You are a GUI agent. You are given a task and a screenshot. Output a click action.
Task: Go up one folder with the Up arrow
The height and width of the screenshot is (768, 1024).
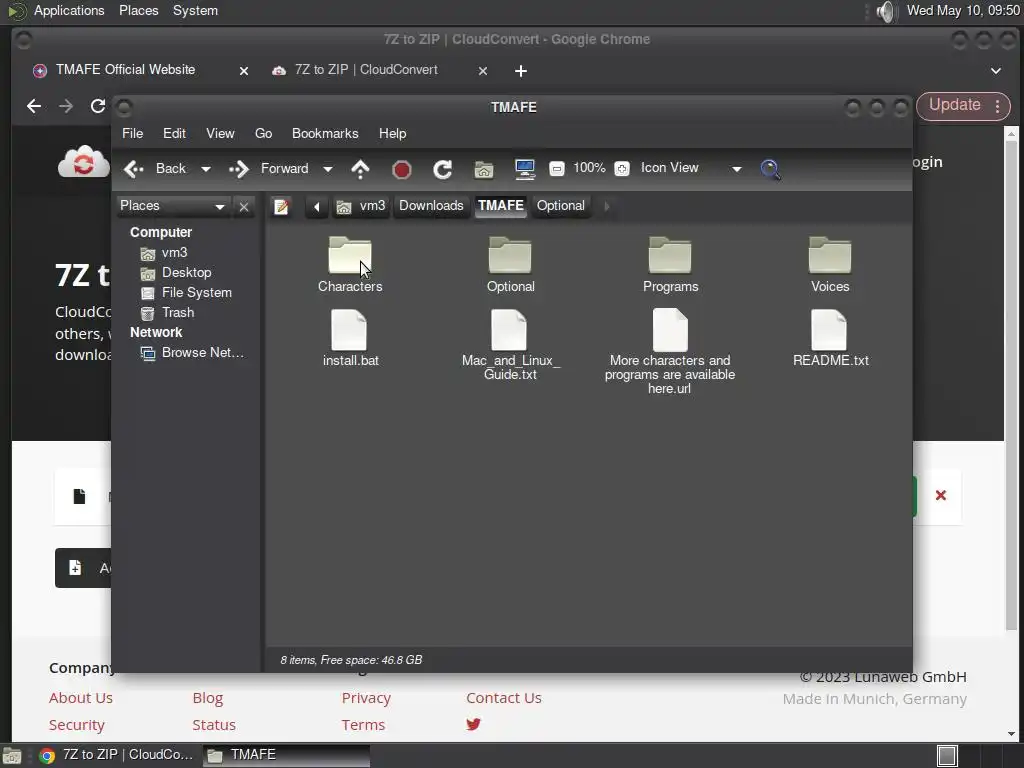(x=360, y=169)
